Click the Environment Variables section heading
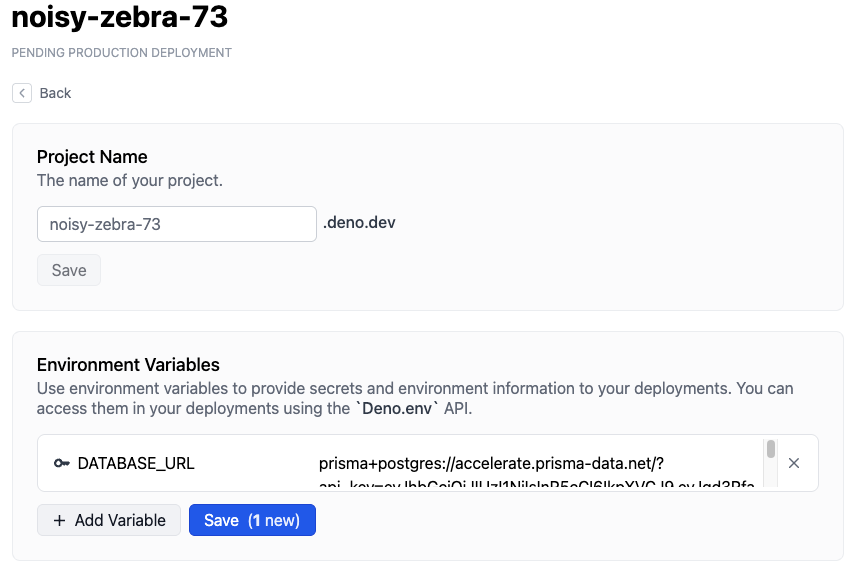Screen dimensions: 857x574 pyautogui.click(x=128, y=365)
